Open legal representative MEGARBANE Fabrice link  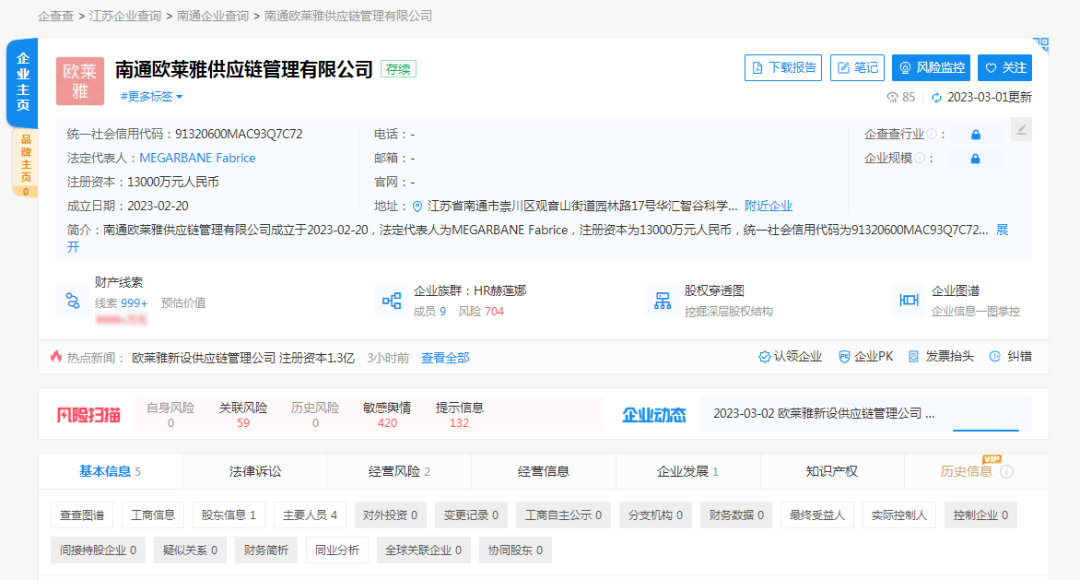point(197,158)
